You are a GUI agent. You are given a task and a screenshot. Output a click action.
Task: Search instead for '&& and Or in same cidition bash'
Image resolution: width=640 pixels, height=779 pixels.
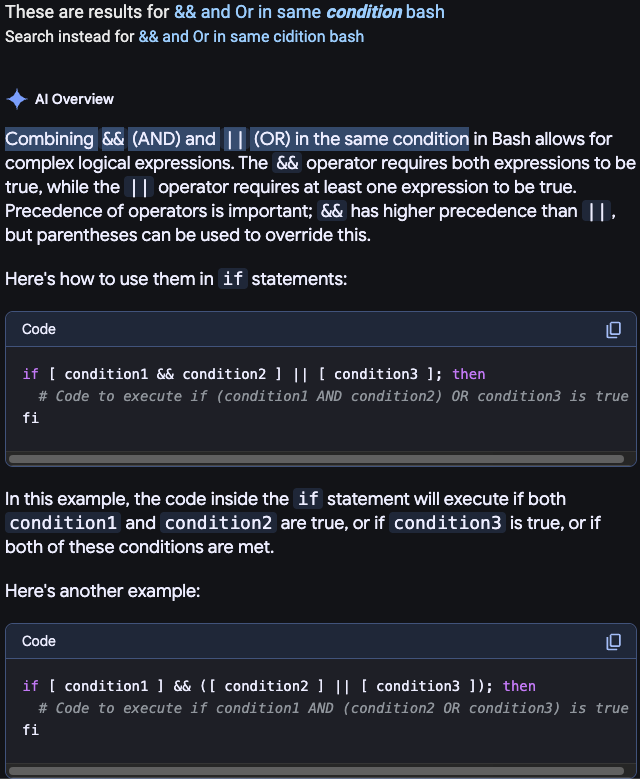click(251, 36)
